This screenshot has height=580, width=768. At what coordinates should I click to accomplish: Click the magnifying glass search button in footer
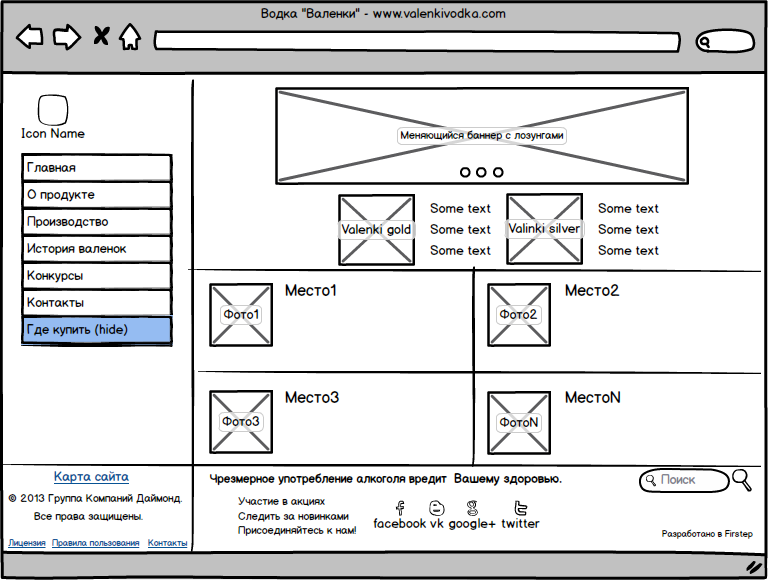point(742,480)
